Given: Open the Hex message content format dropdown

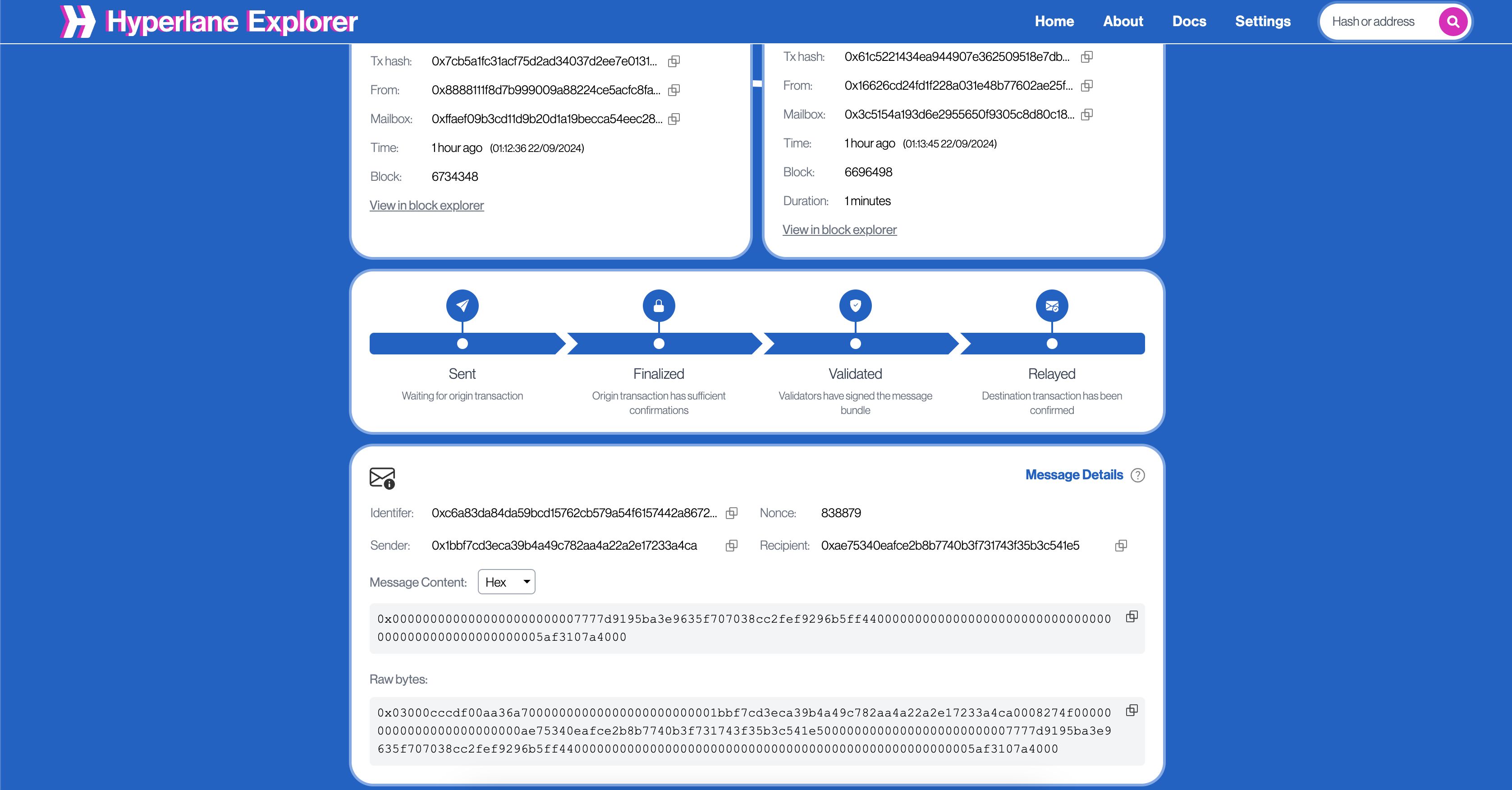Looking at the screenshot, I should (507, 582).
